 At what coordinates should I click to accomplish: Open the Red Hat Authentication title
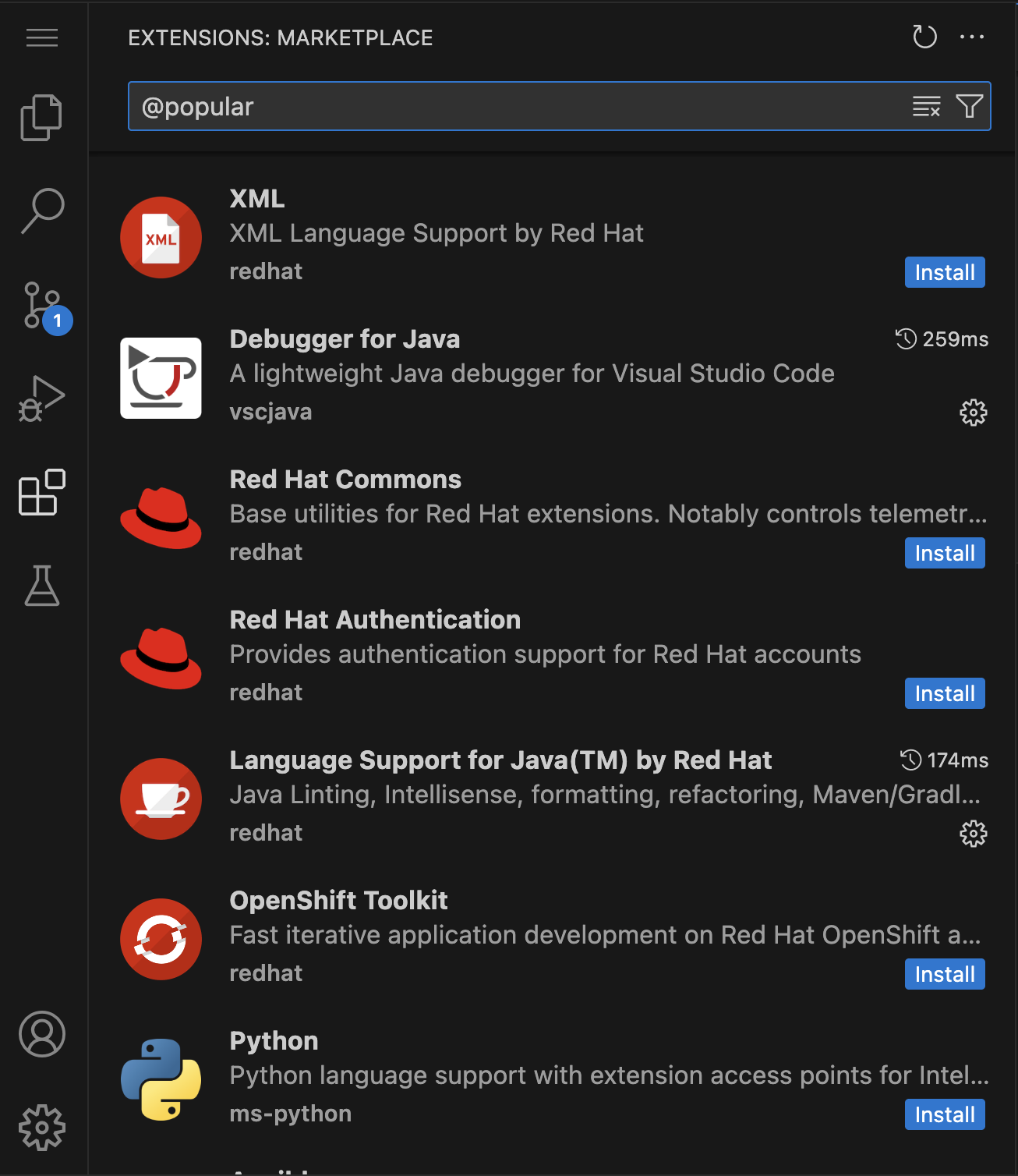click(x=375, y=619)
